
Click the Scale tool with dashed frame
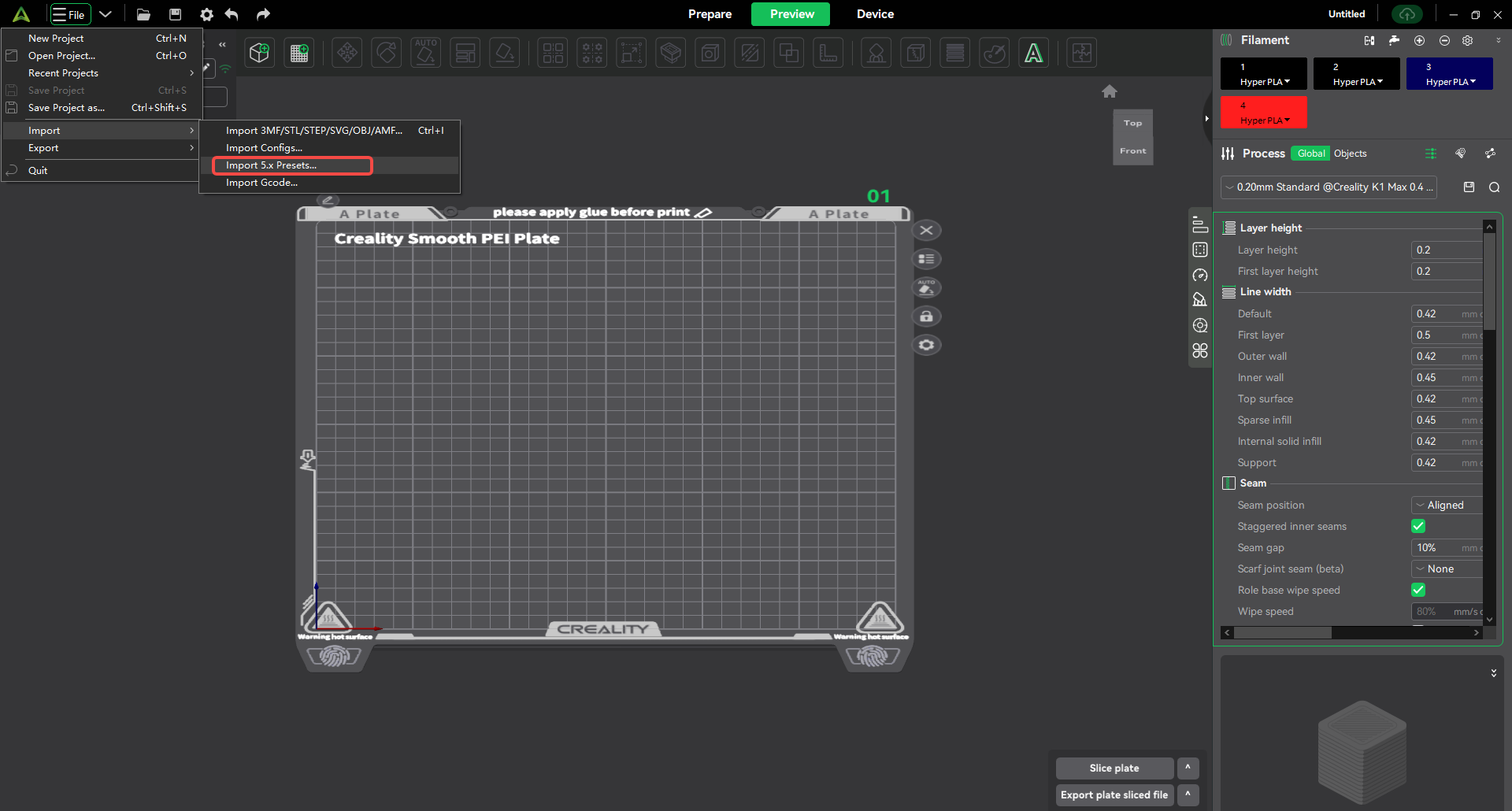click(631, 53)
